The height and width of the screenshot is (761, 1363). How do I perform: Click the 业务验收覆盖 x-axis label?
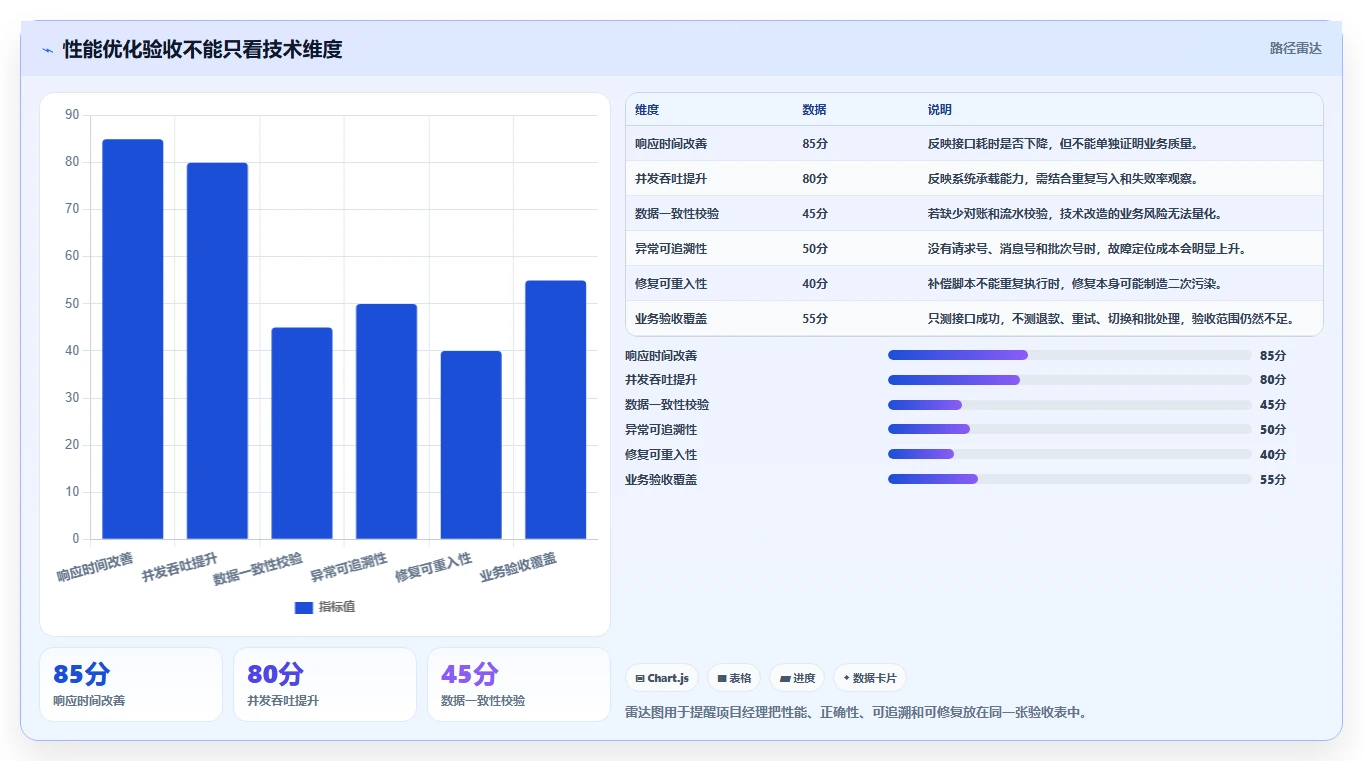(x=518, y=567)
